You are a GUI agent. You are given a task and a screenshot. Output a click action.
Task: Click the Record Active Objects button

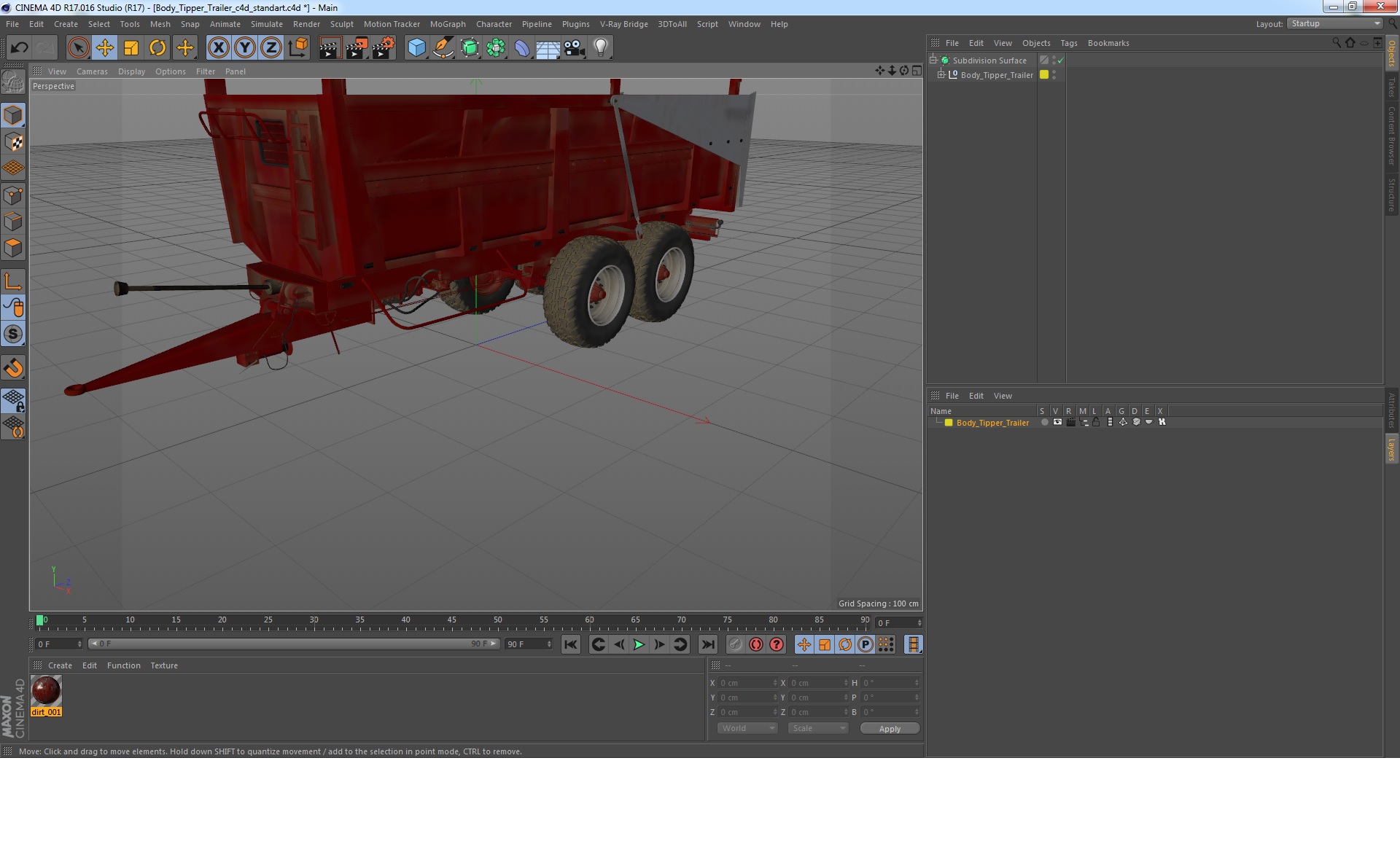pos(736,644)
